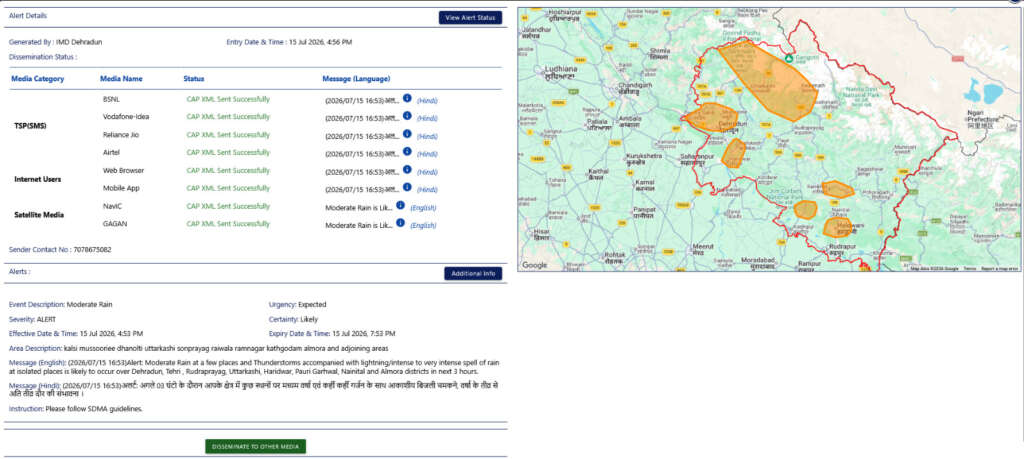1024x459 pixels.
Task: Click the Entry Date & Time value
Action: [x=320, y=42]
